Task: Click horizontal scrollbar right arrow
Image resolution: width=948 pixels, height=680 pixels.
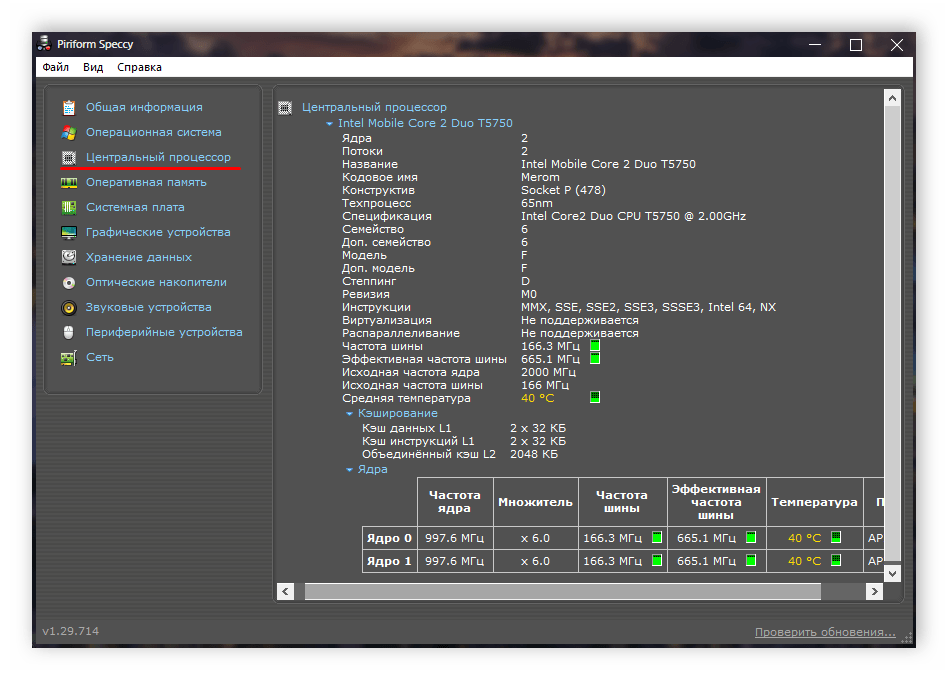Action: coord(874,592)
